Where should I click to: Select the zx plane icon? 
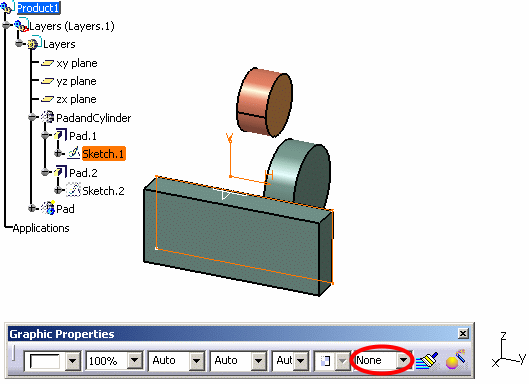click(x=47, y=99)
